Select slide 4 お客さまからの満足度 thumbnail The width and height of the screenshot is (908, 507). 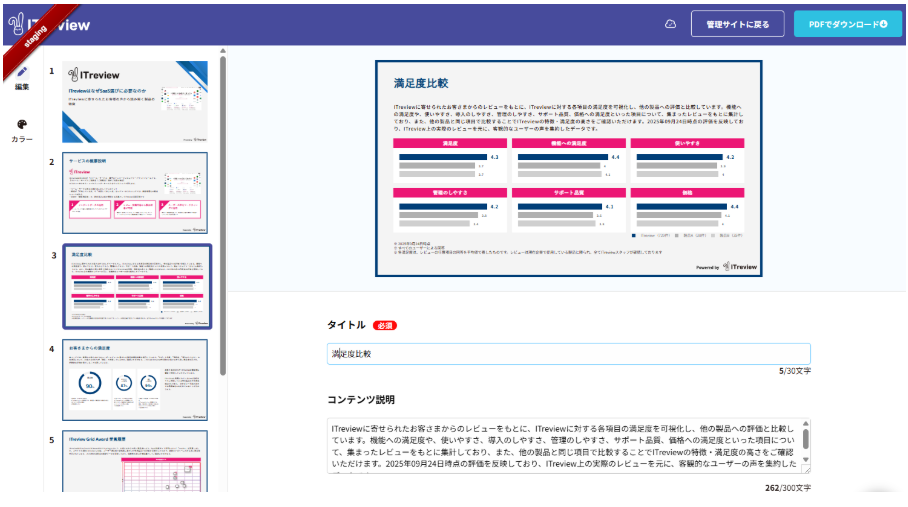point(135,380)
